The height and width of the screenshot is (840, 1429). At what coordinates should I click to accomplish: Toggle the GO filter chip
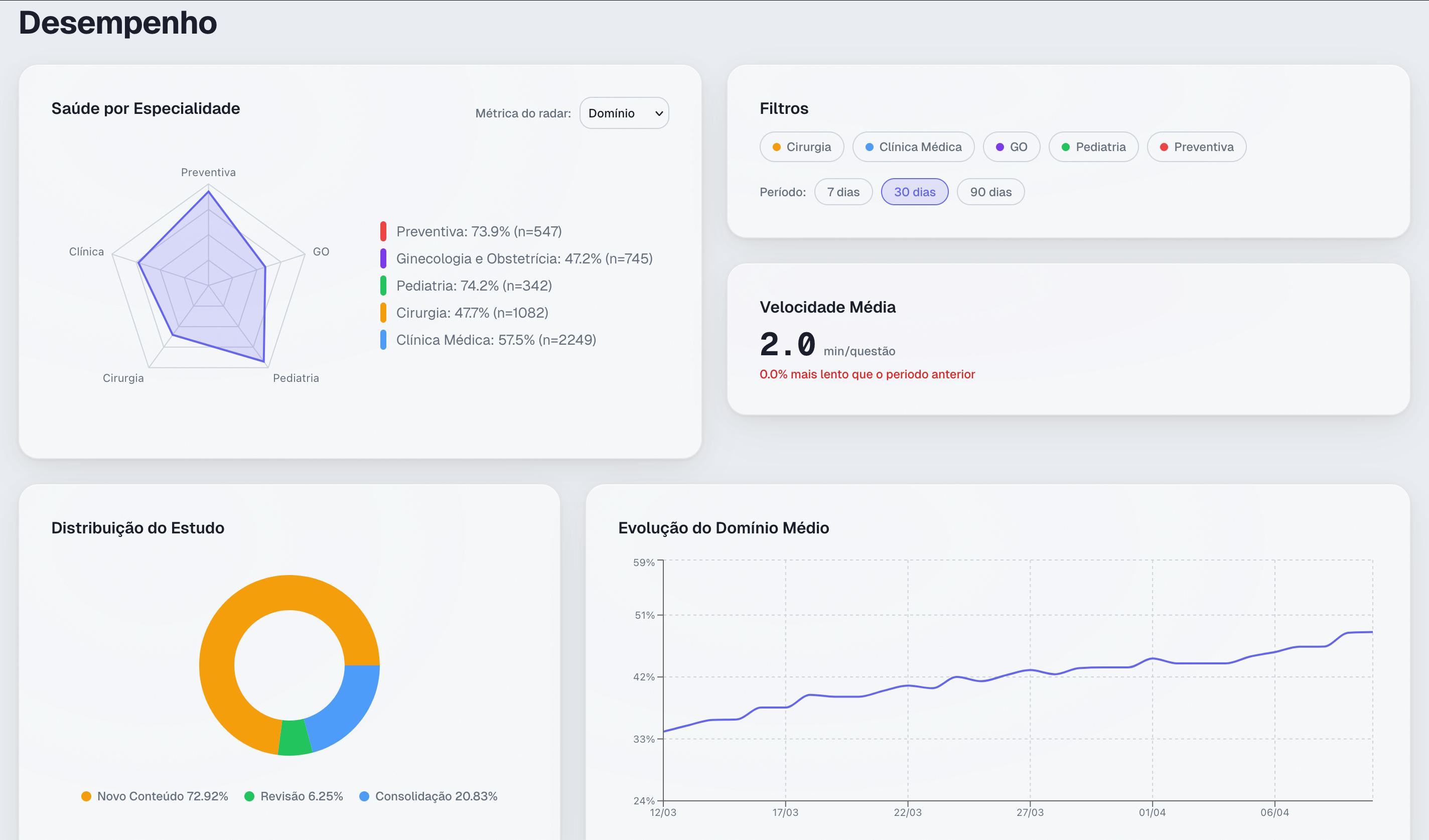pyautogui.click(x=1012, y=147)
